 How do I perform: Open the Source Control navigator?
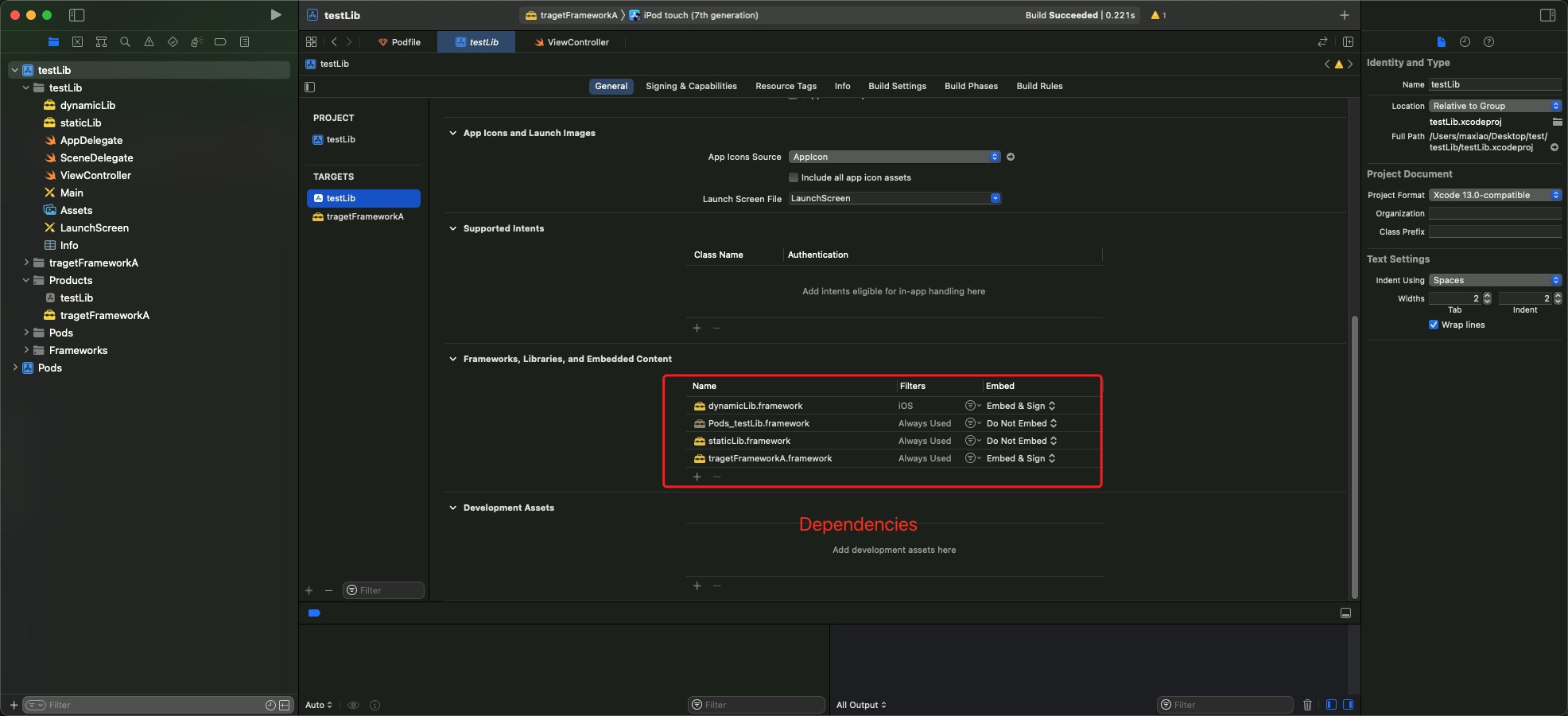[77, 42]
